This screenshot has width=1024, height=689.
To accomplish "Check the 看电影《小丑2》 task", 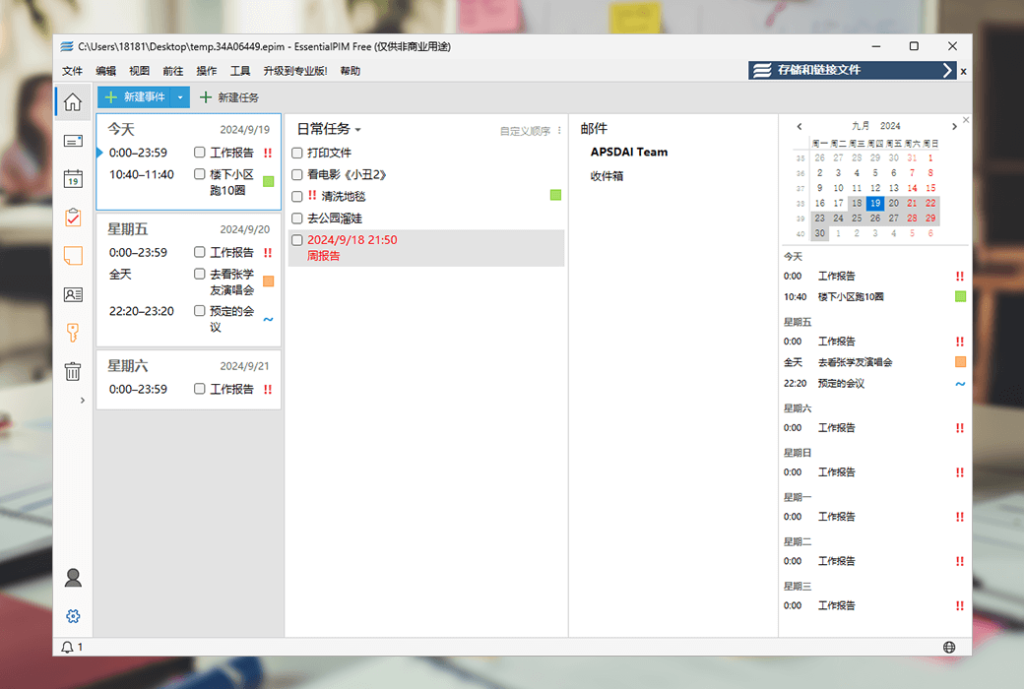I will (296, 174).
